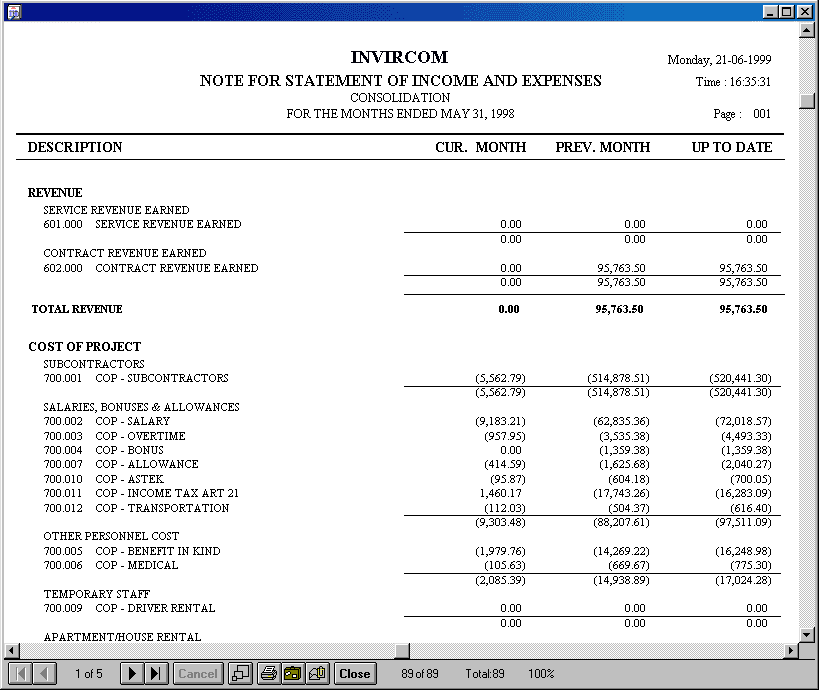Image resolution: width=819 pixels, height=690 pixels.
Task: Advance to the next report page
Action: (132, 673)
